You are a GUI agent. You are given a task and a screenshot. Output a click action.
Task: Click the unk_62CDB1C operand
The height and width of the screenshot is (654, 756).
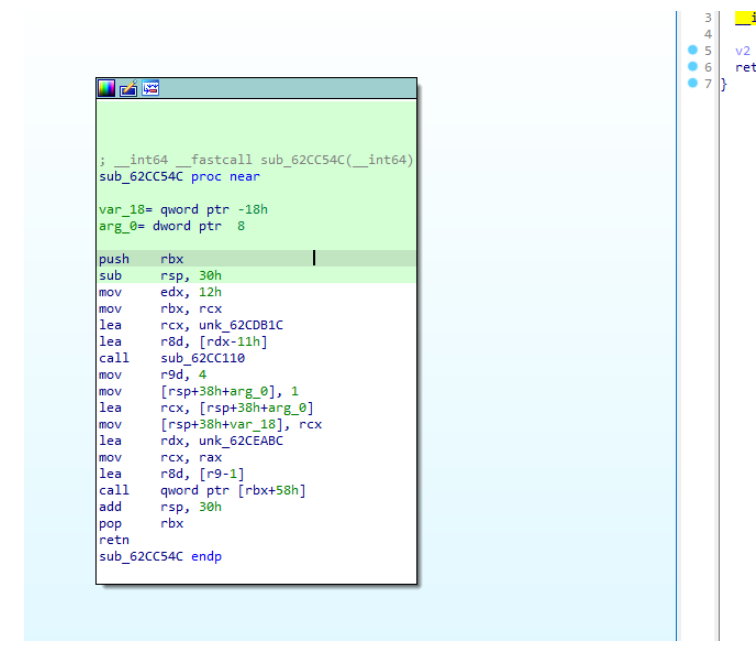(x=241, y=325)
